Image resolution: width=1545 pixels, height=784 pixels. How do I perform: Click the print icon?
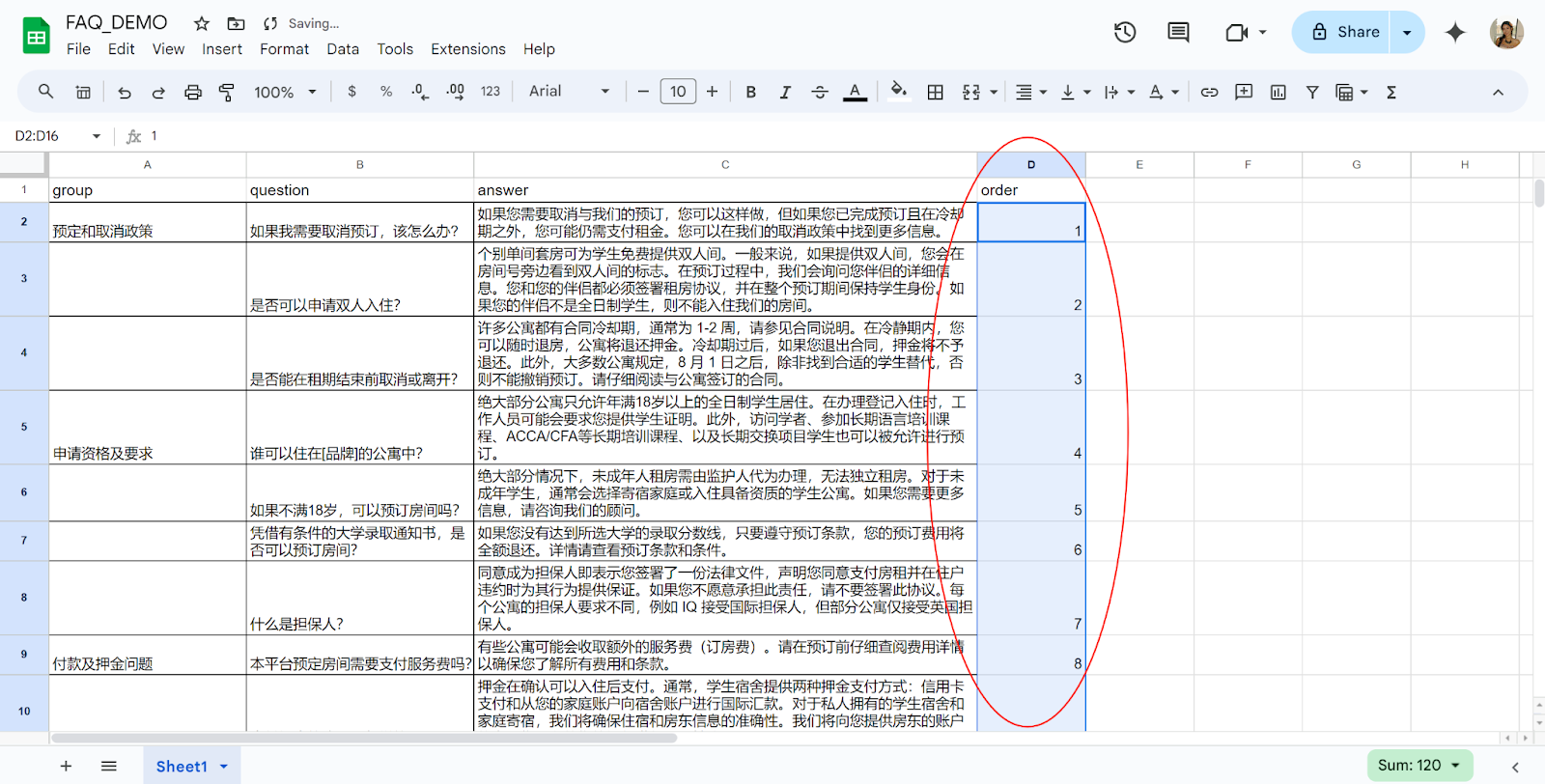click(193, 93)
